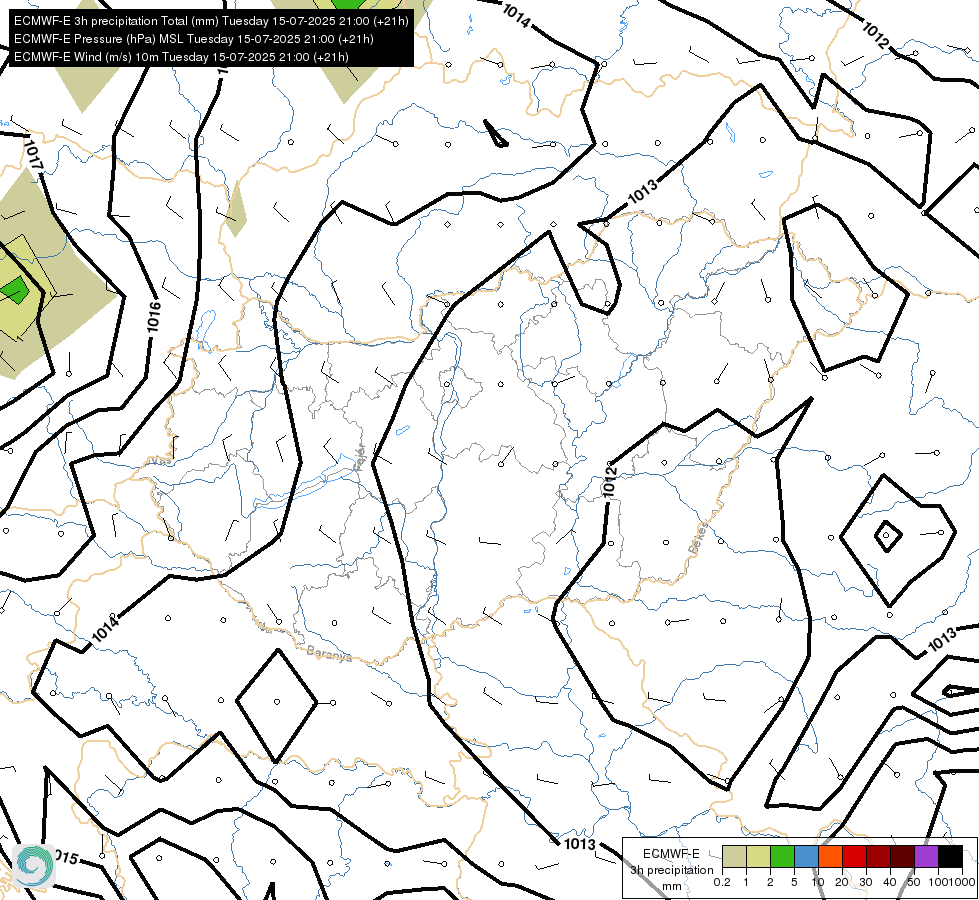The height and width of the screenshot is (900, 979).
Task: Click the 1017 isobar label
Action: [x=32, y=154]
